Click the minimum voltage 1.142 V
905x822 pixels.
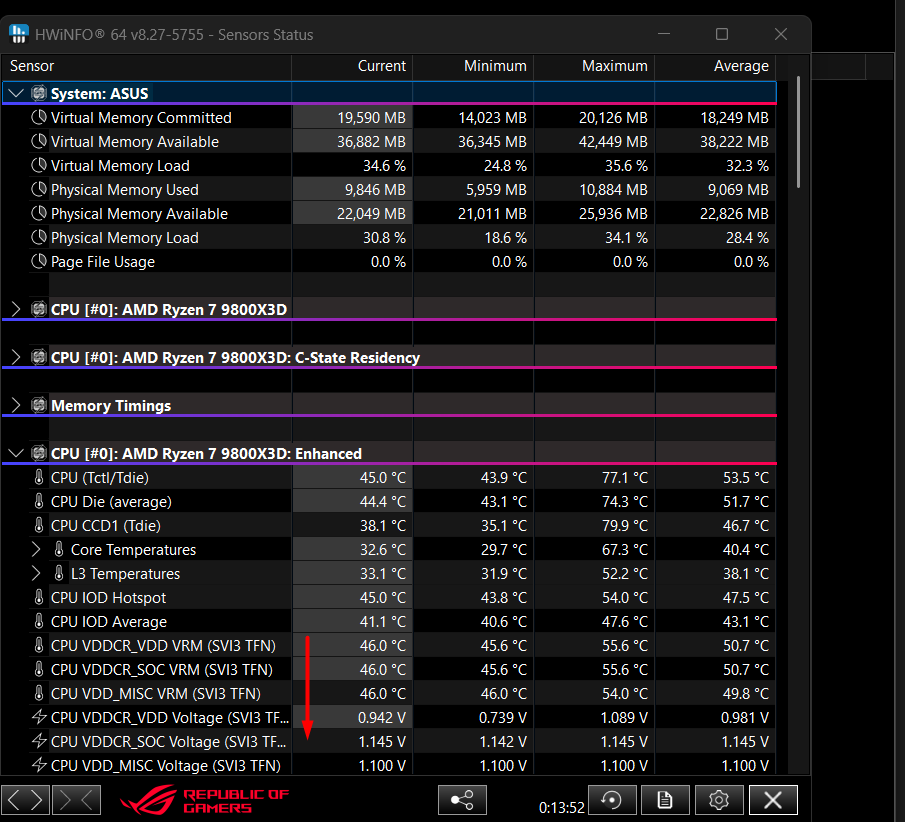[x=503, y=741]
